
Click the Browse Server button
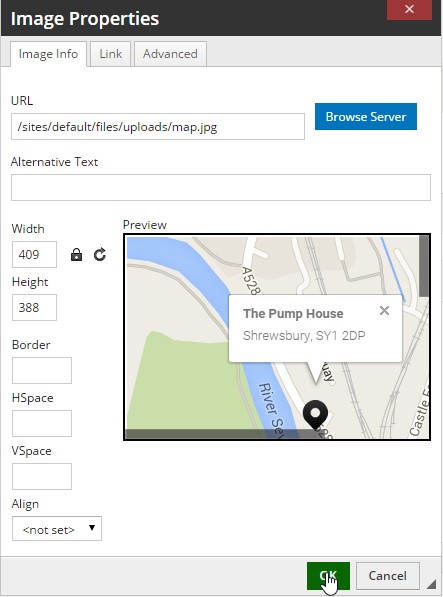(x=366, y=117)
